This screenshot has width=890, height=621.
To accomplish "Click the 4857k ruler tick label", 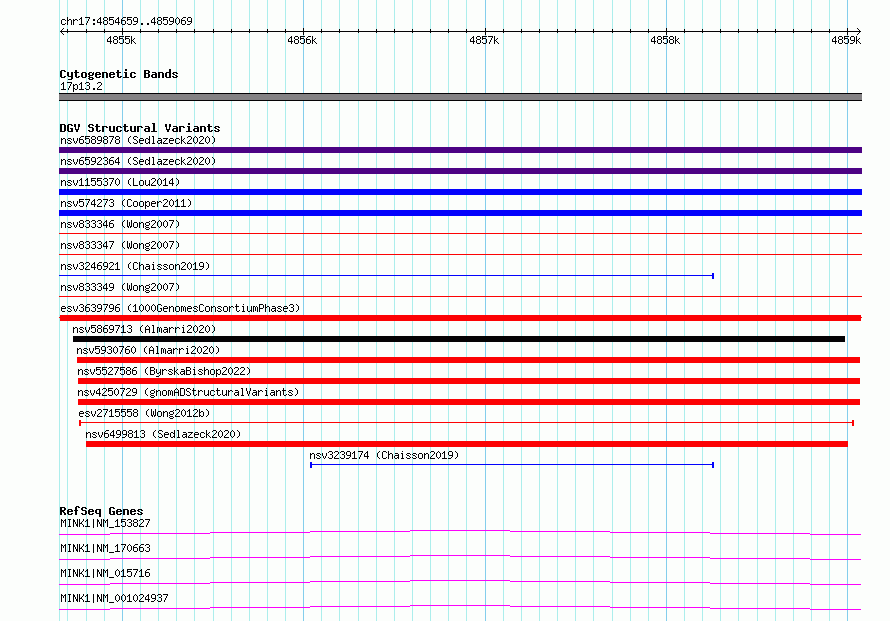I will 484,40.
